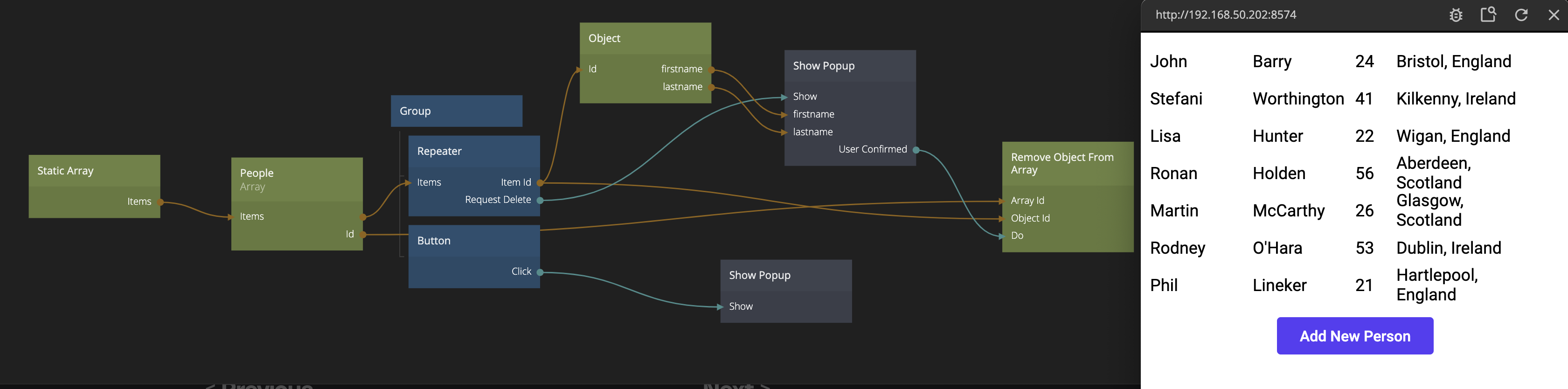This screenshot has height=389, width=1568.
Task: Click the Request Delete output on Repeater
Action: pos(539,200)
